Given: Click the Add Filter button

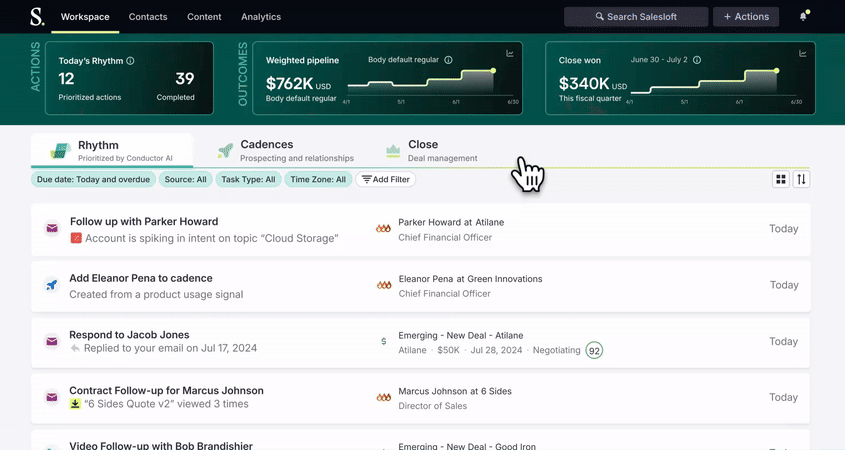Looking at the screenshot, I should [x=385, y=179].
